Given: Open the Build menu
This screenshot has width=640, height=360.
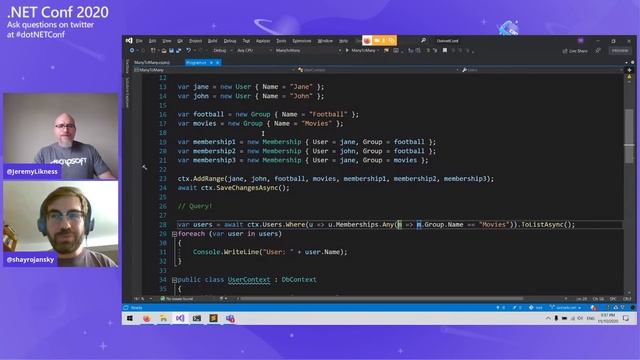Looking at the screenshot, I should pyautogui.click(x=213, y=41).
